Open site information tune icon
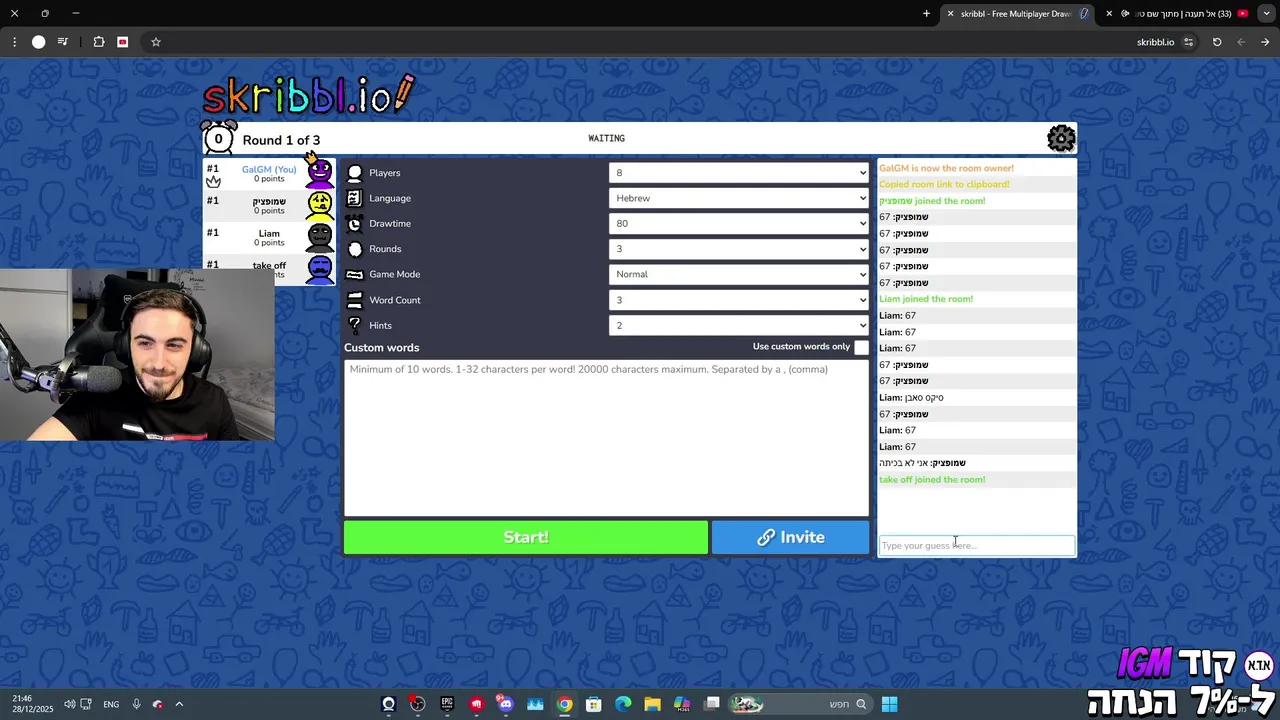The width and height of the screenshot is (1280, 720). pos(1188,42)
